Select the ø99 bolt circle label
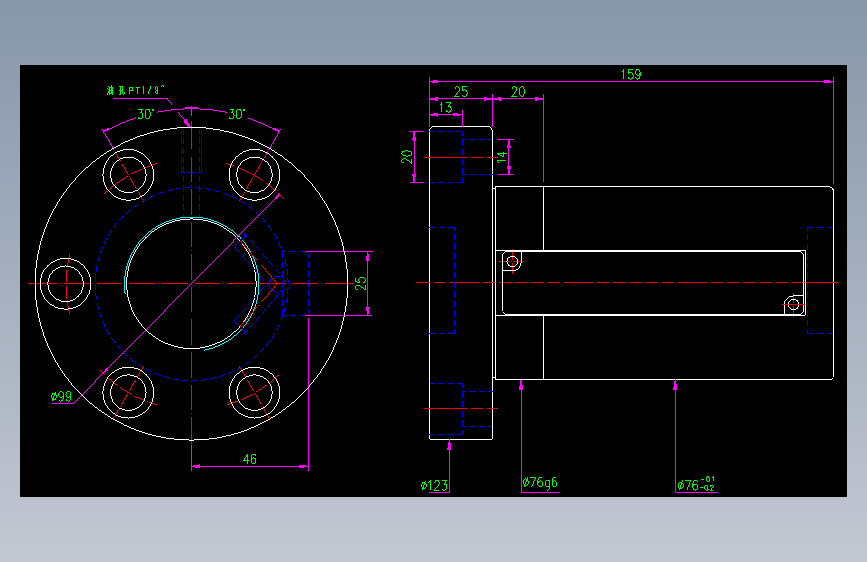867x562 pixels. click(x=61, y=397)
